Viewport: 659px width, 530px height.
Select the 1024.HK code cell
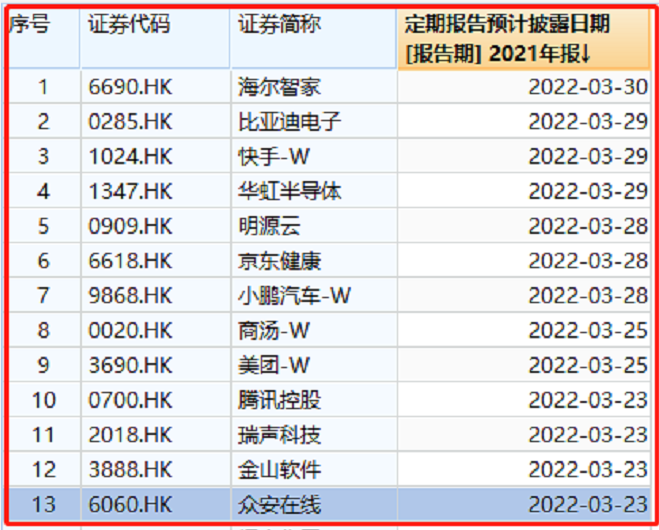point(155,157)
